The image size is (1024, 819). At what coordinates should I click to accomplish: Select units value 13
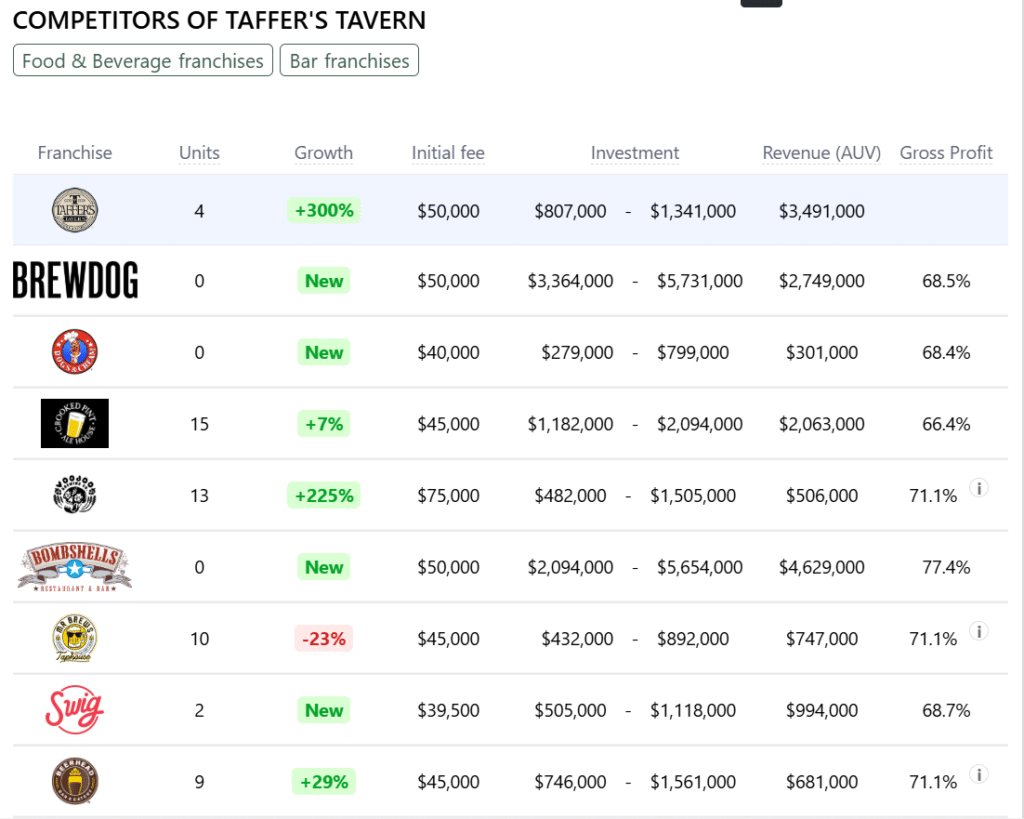point(199,496)
